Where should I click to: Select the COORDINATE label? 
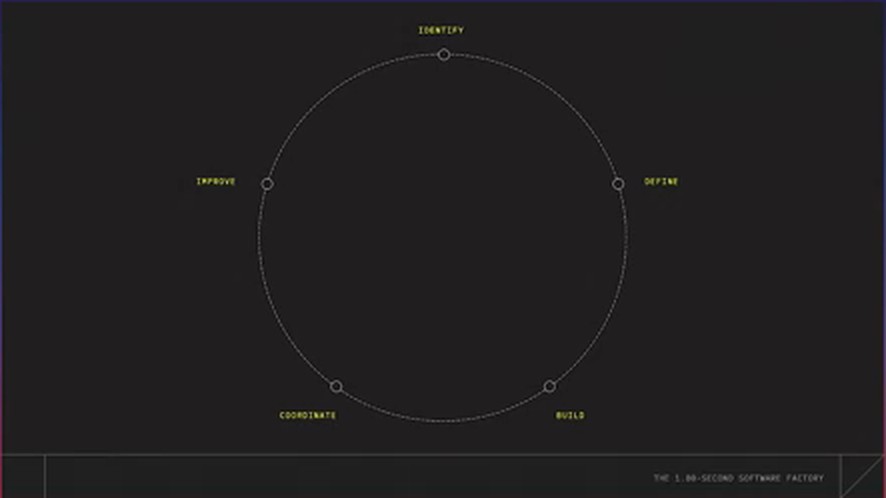pyautogui.click(x=307, y=415)
